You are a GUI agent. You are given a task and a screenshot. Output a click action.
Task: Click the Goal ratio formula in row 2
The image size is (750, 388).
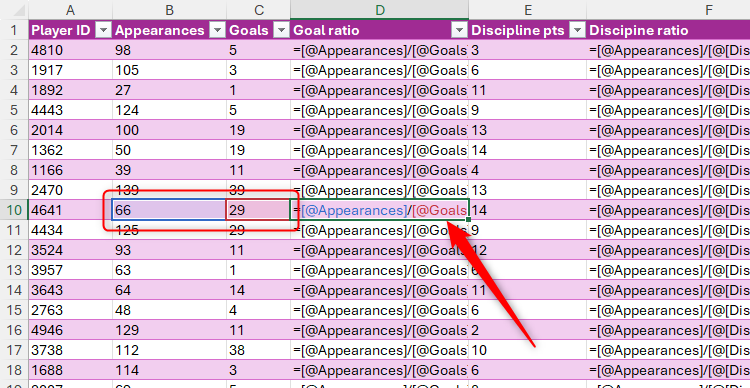[379, 50]
